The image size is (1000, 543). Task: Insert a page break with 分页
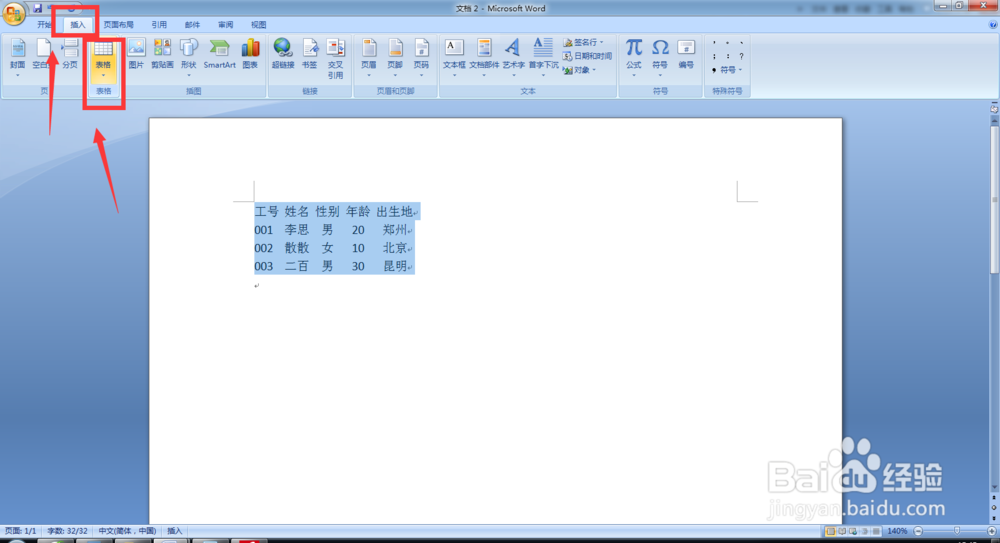[x=70, y=55]
